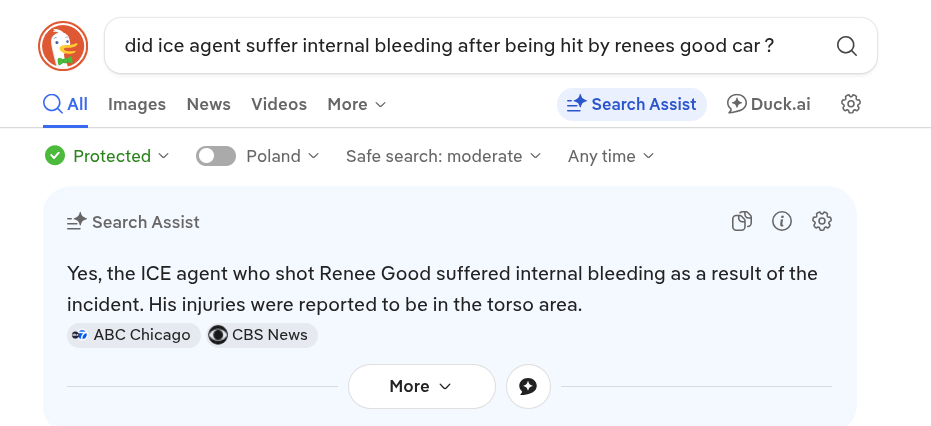The height and width of the screenshot is (426, 931).
Task: Open Duck.ai chat button
Action: pyautogui.click(x=769, y=104)
